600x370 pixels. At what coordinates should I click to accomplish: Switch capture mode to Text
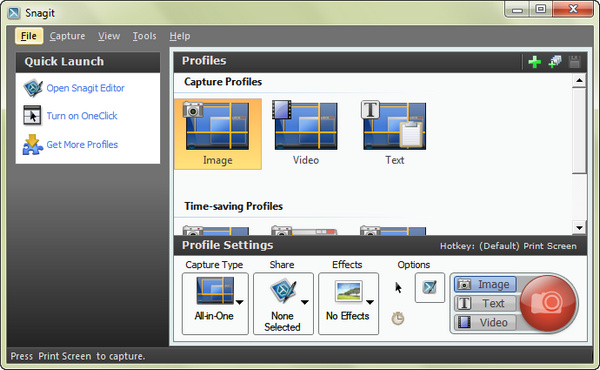click(485, 303)
